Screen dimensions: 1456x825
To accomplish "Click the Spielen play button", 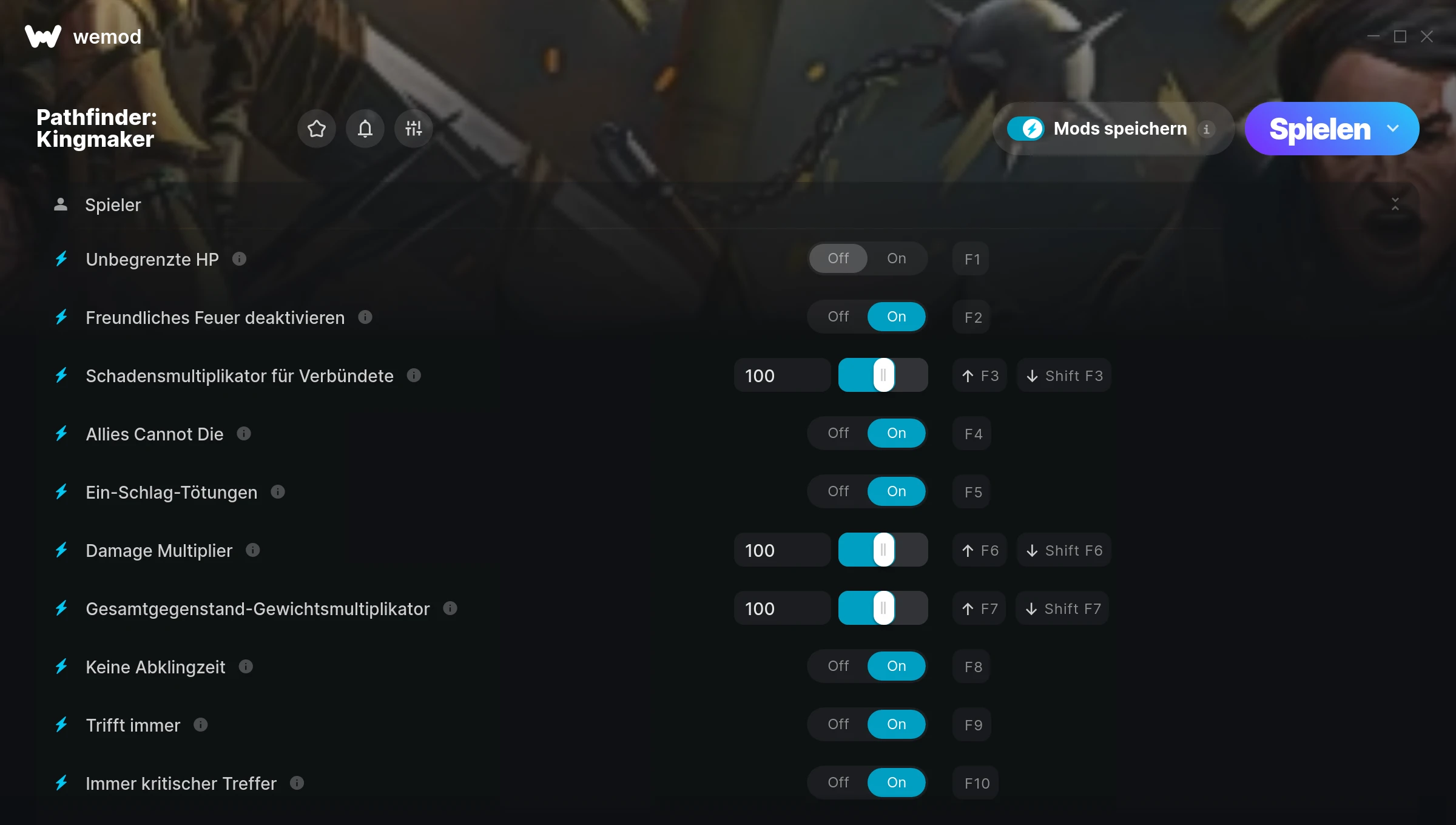I will (x=1320, y=129).
